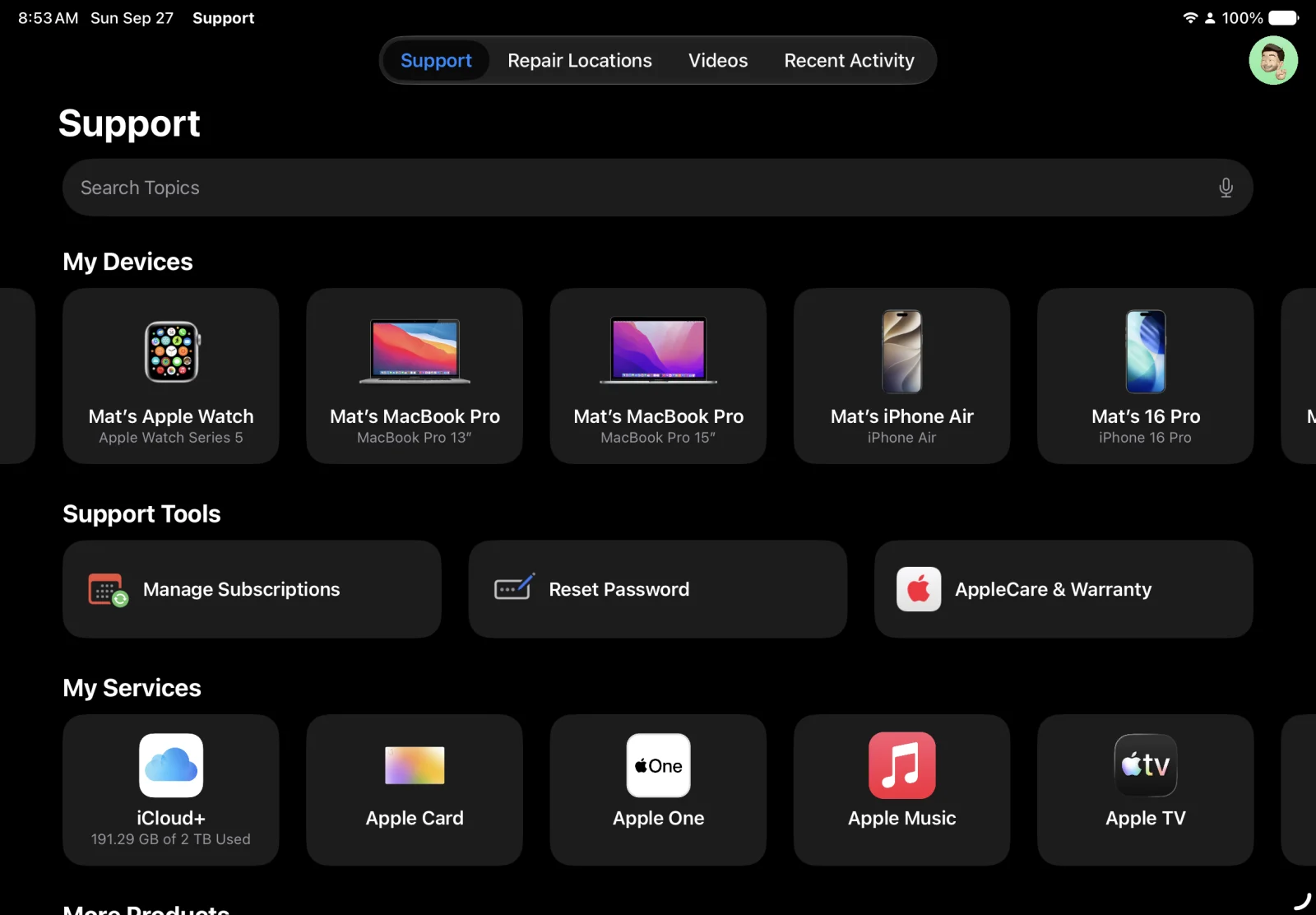
Task: Tap the iPhone Air device image
Action: pos(902,351)
